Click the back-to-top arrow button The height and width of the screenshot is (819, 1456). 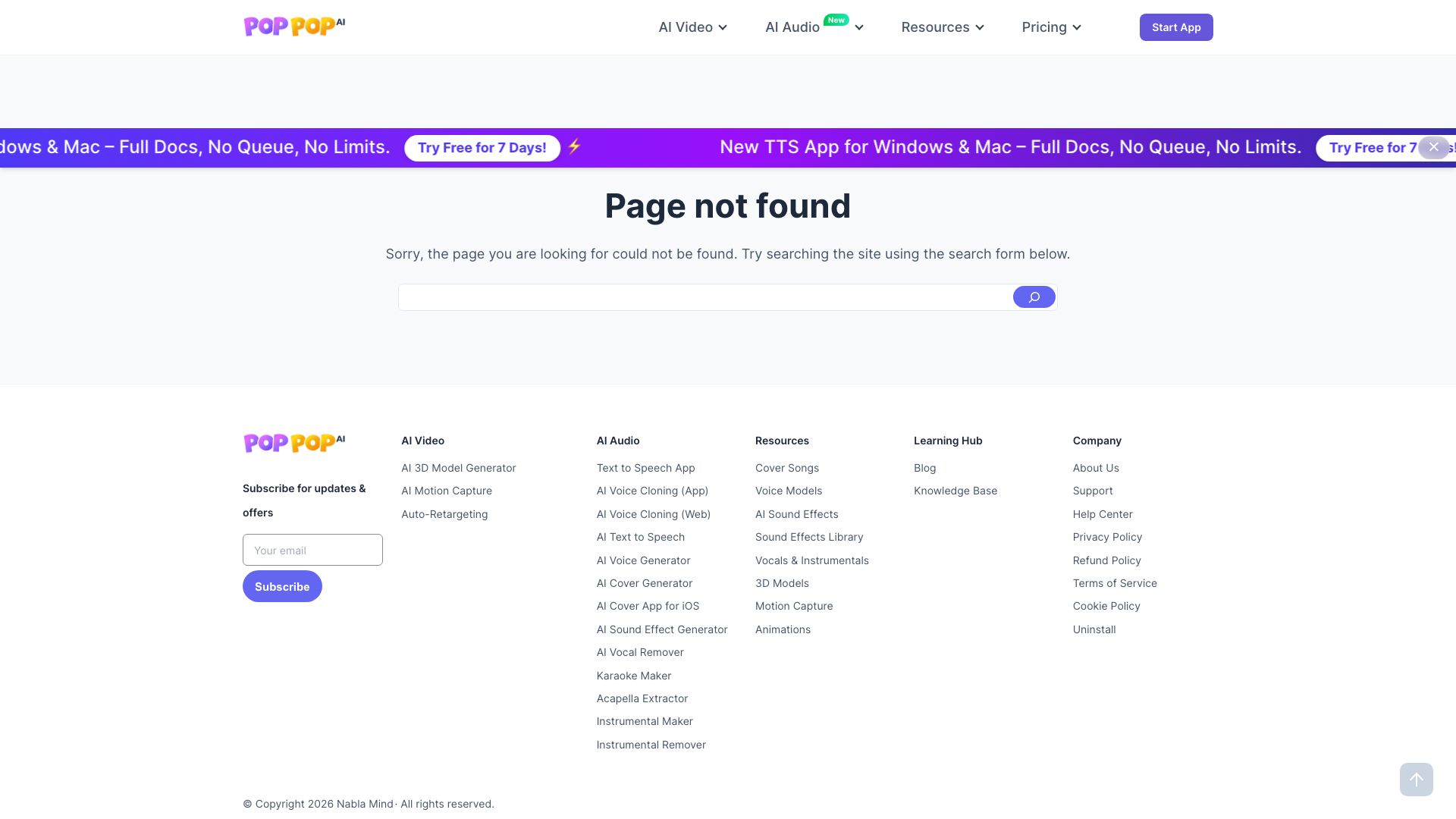point(1416,780)
